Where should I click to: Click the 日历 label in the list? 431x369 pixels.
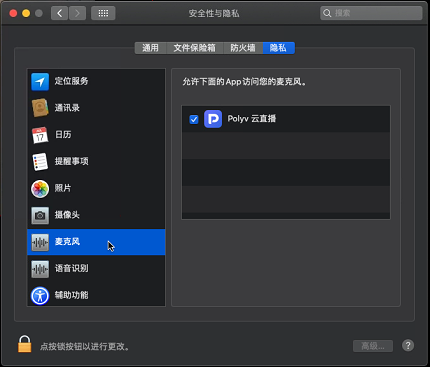click(x=63, y=135)
